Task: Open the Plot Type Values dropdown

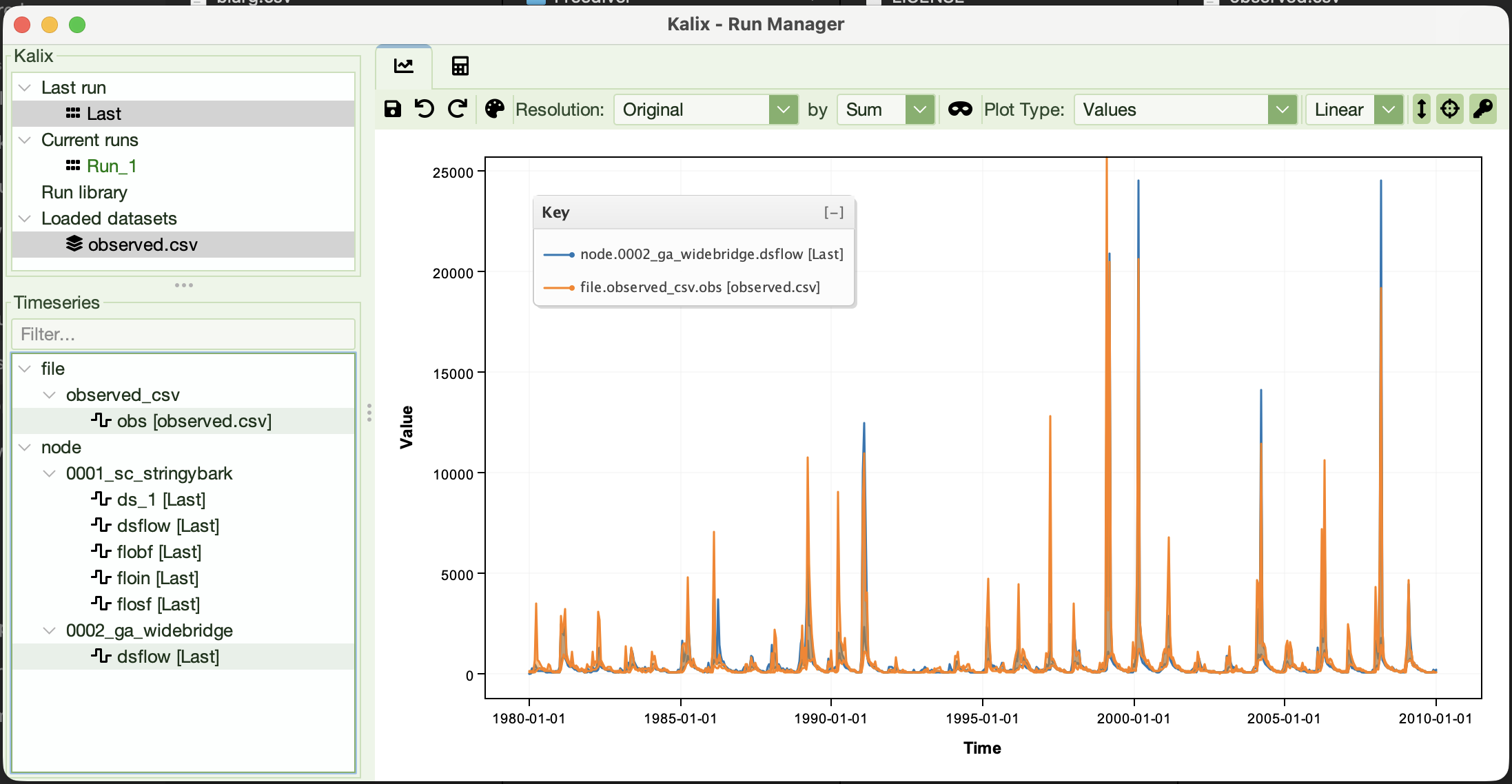Action: coord(1185,110)
